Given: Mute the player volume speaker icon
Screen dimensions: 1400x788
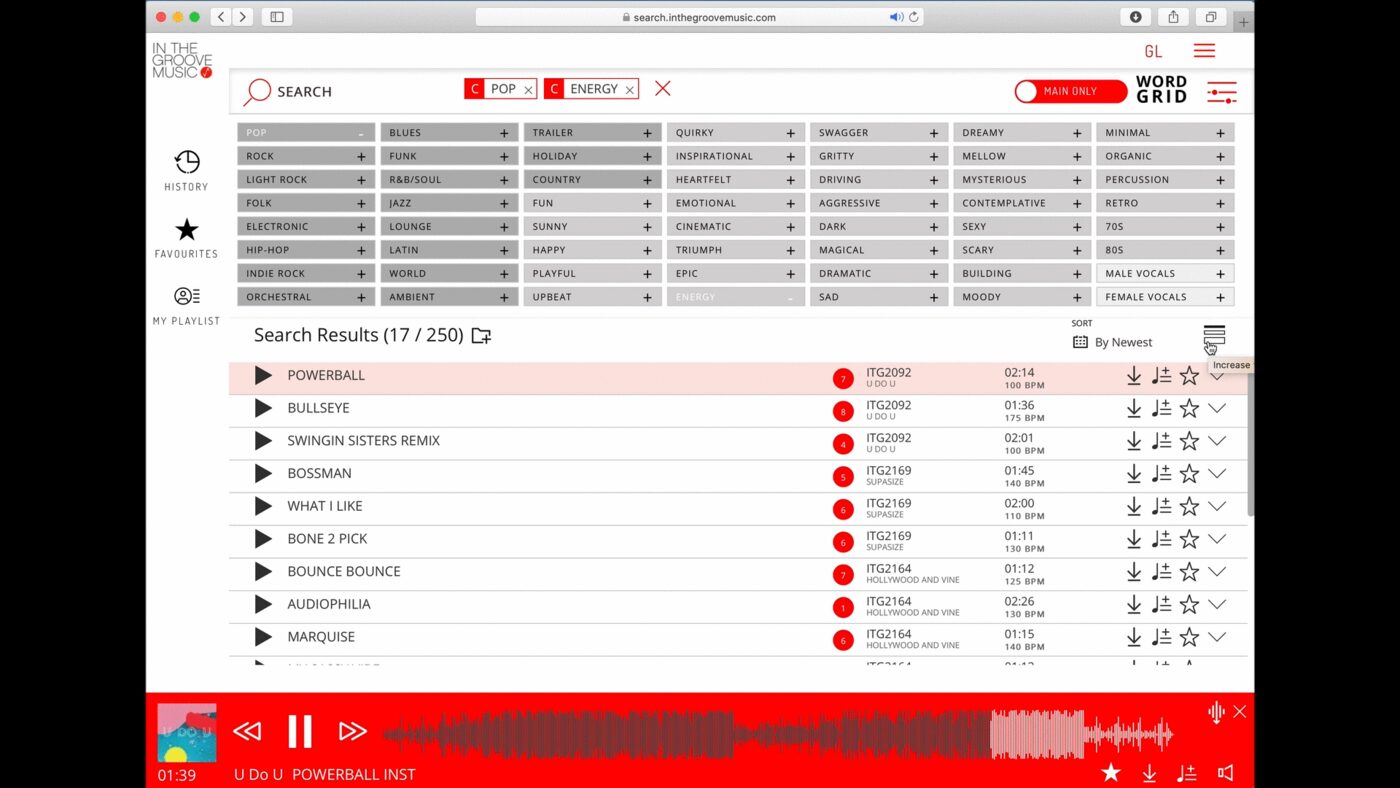Looking at the screenshot, I should tap(1225, 773).
